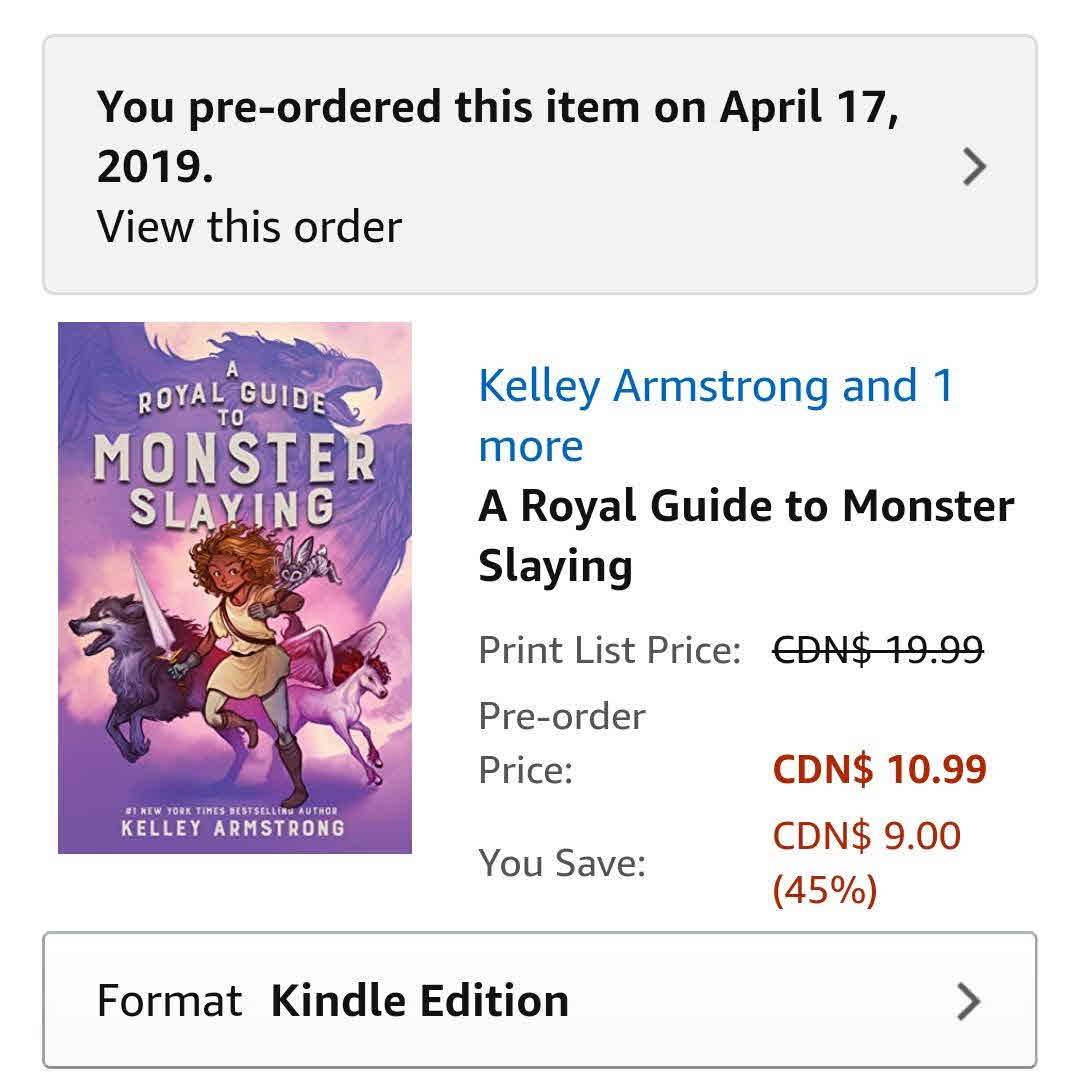Click the 'Print List Price:' label
Viewport: 1079px width, 1079px height.
pos(609,651)
